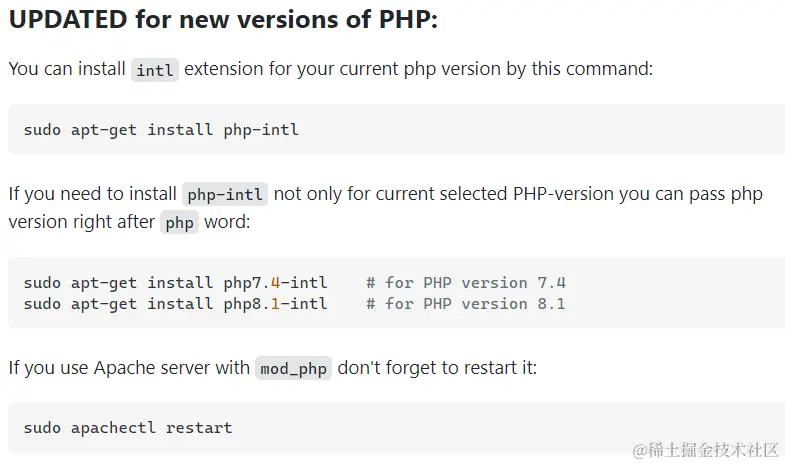Click the '# for PHP version 7.4' comment

pos(466,283)
